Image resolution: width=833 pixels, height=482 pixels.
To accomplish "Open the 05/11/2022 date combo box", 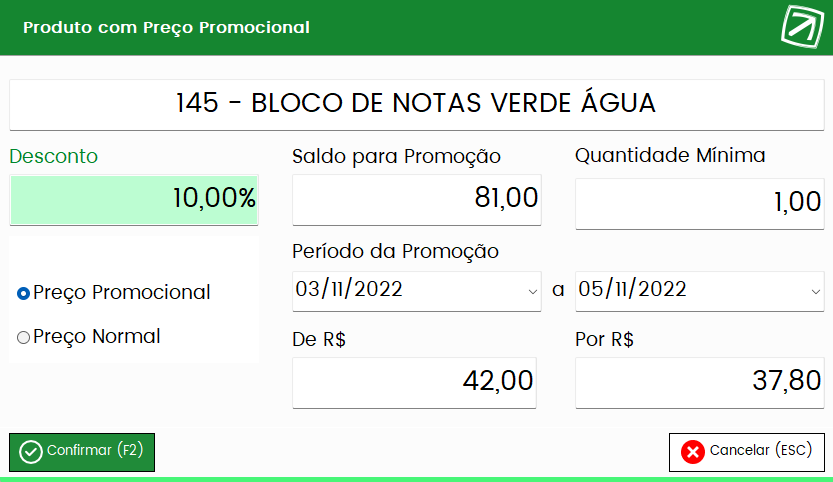I will click(x=700, y=291).
